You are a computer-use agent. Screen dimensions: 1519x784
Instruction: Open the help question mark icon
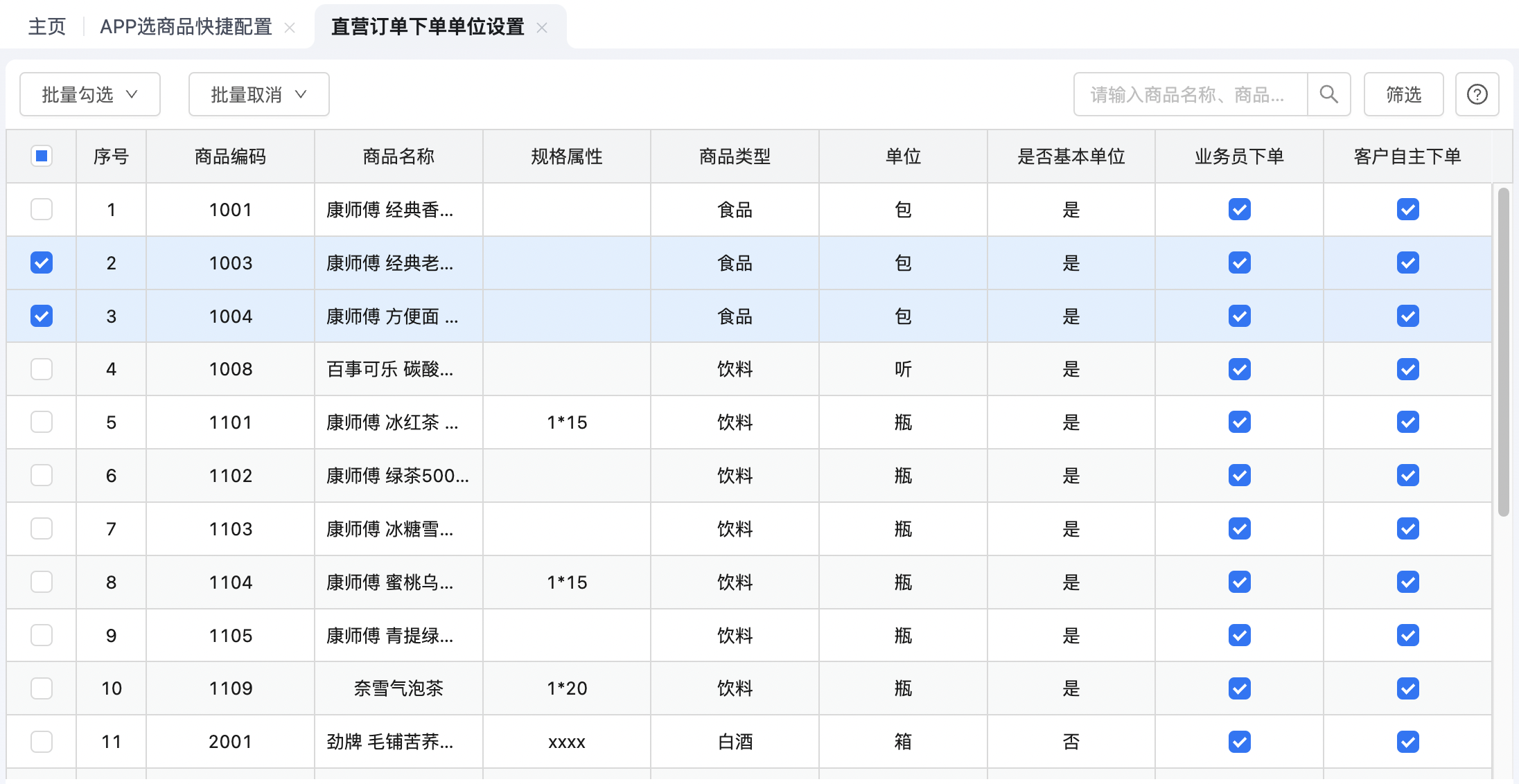point(1477,94)
